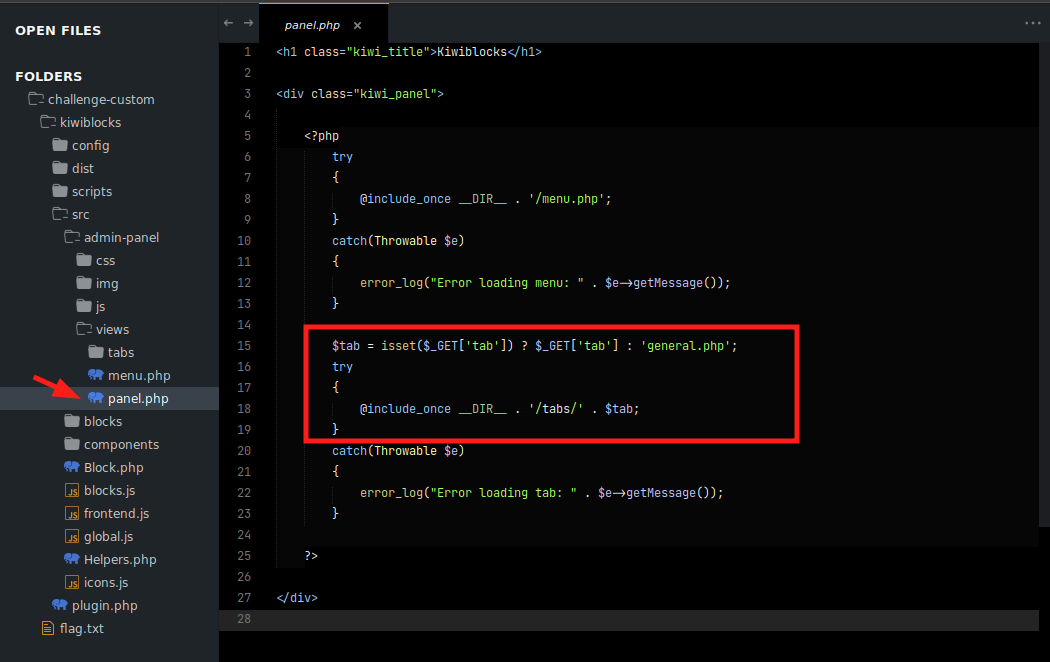Click the vertical scrollbar of the editor

click(x=1045, y=284)
